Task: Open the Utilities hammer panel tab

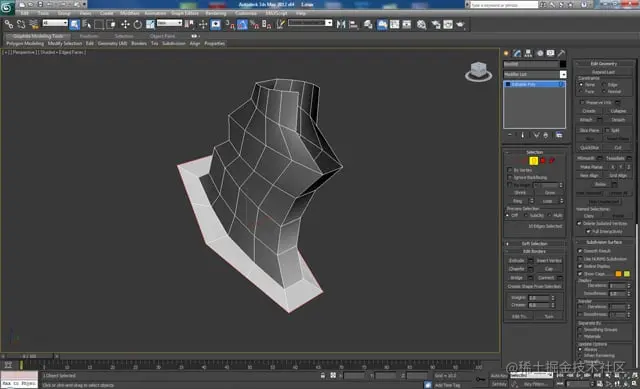Action: click(x=562, y=53)
